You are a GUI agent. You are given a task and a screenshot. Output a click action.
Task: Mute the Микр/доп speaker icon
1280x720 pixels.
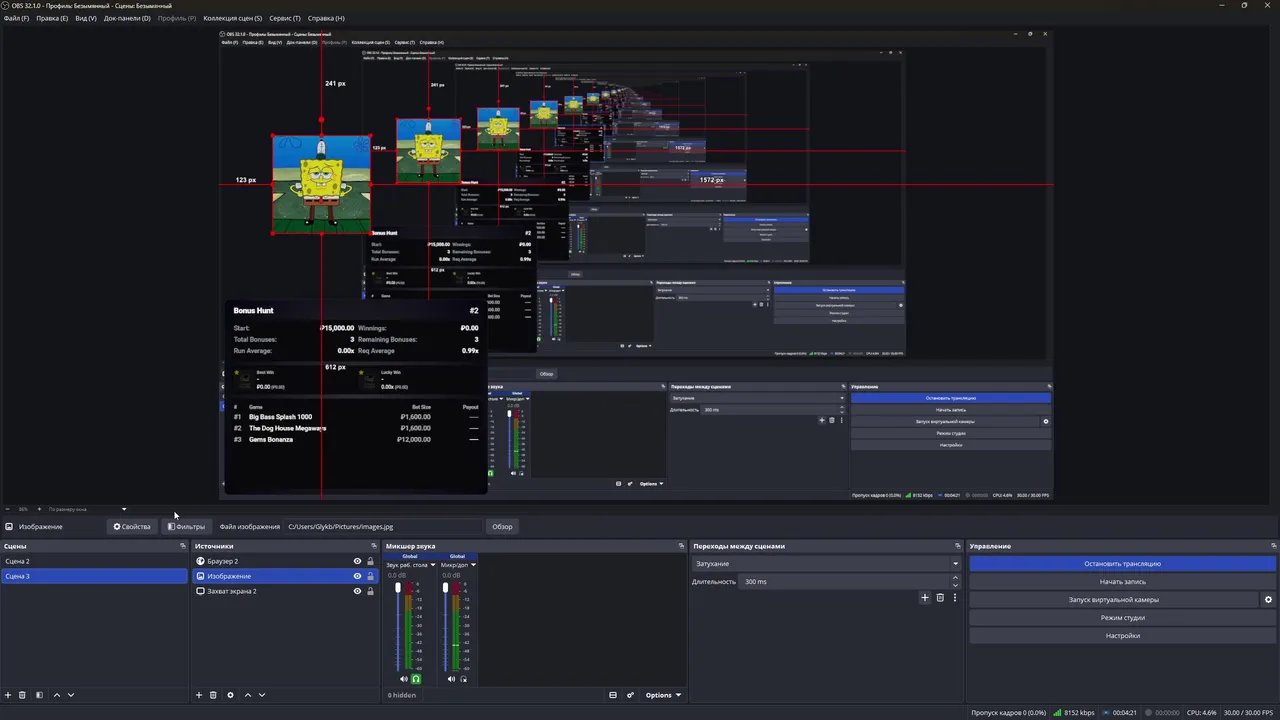pos(451,679)
